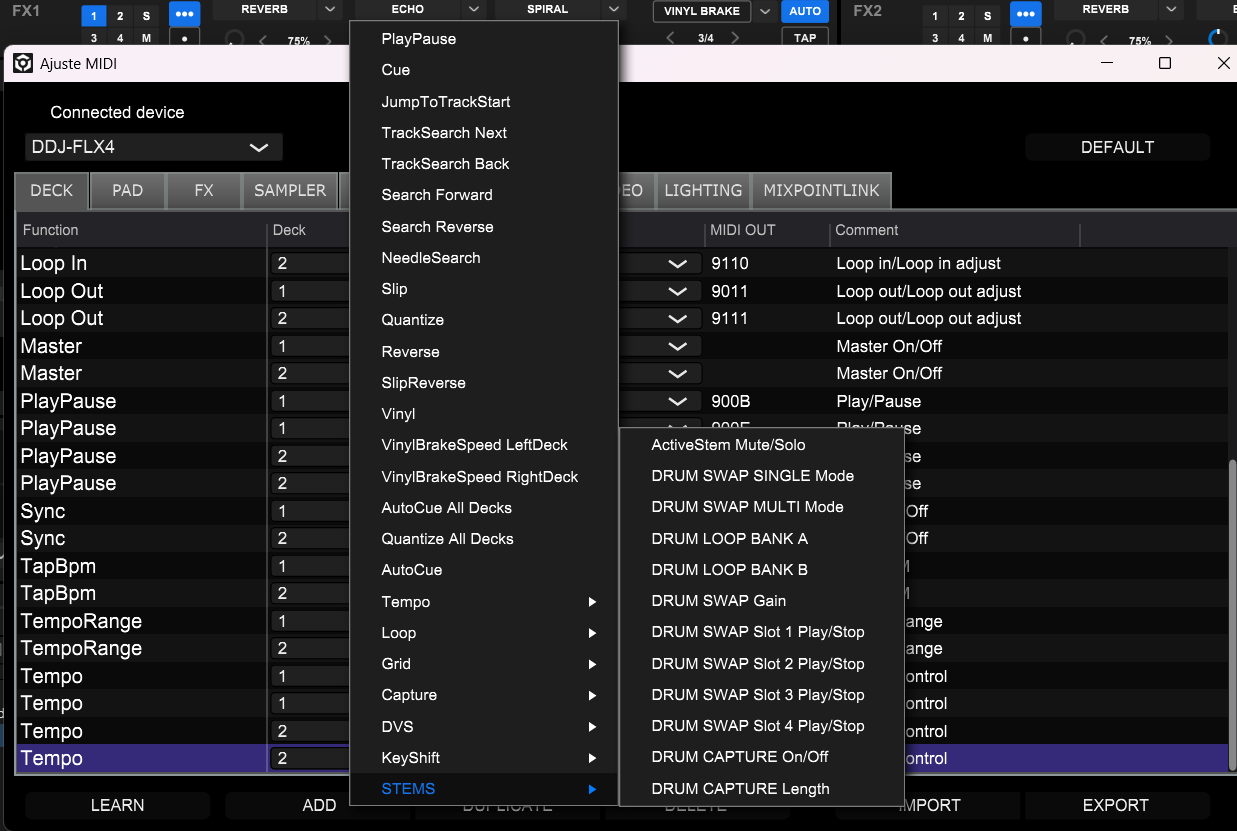This screenshot has width=1237, height=831.
Task: Choose PlayPause from the function menu
Action: pos(483,39)
